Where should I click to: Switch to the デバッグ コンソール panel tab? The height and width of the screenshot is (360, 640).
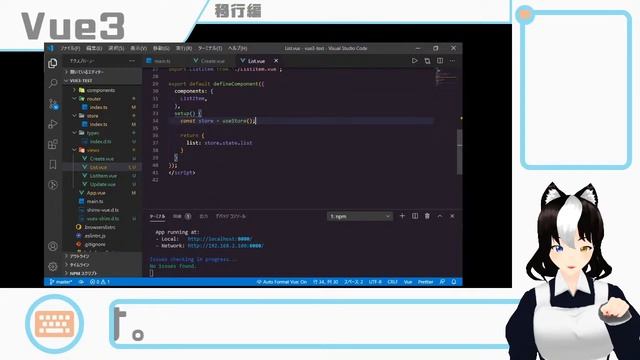[x=231, y=216]
